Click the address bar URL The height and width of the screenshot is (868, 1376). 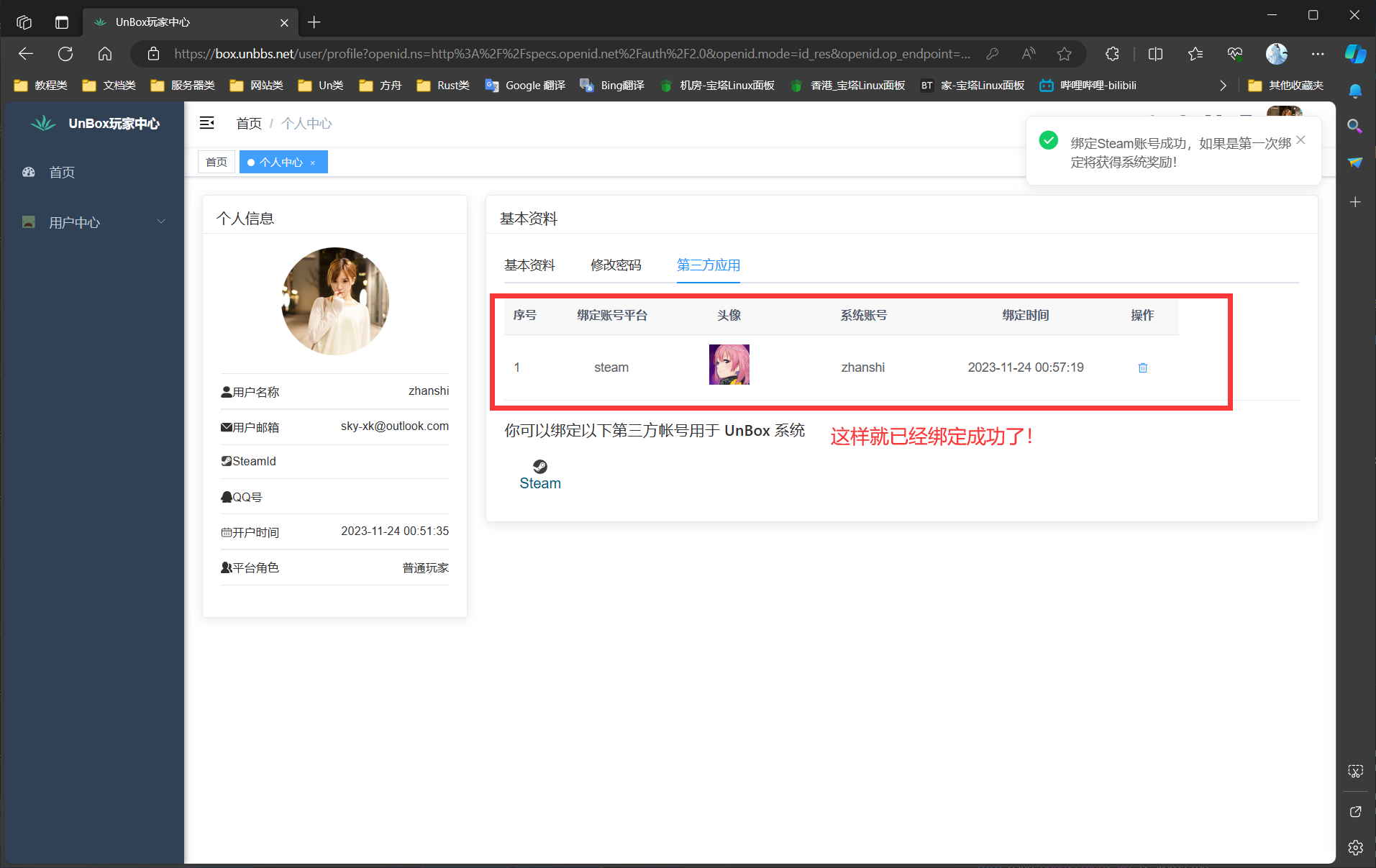tap(572, 54)
